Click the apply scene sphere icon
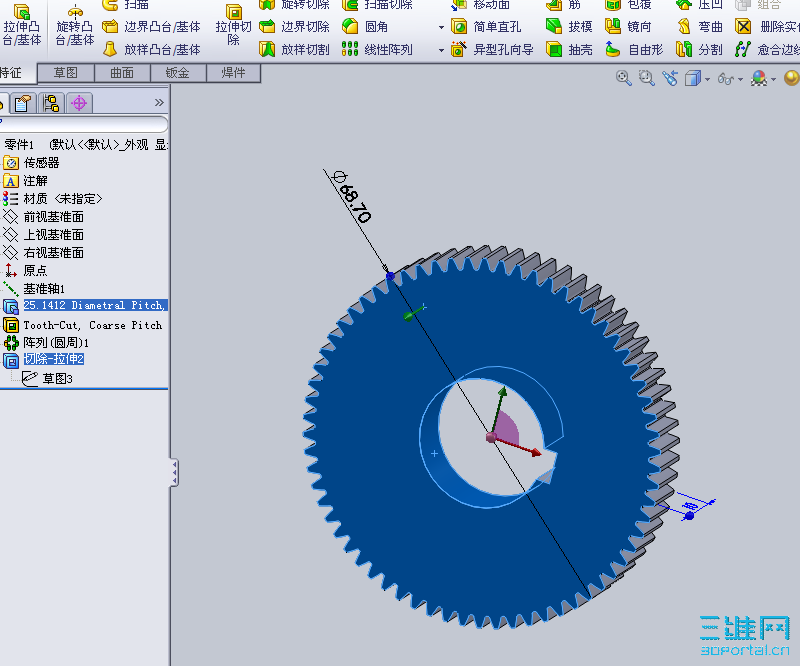The image size is (800, 666). coord(792,78)
